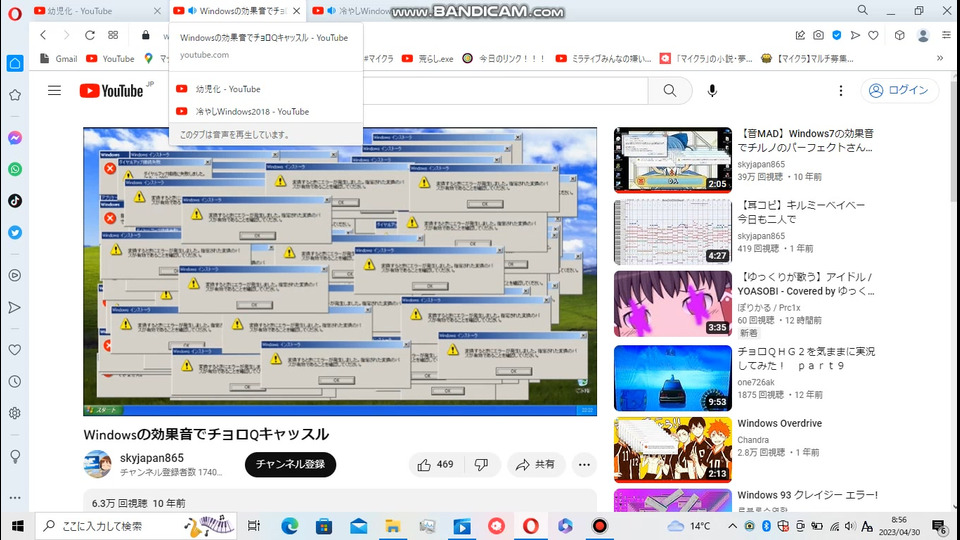The image size is (960, 540).
Task: Expand the system tray hidden icons chevron
Action: [x=732, y=526]
